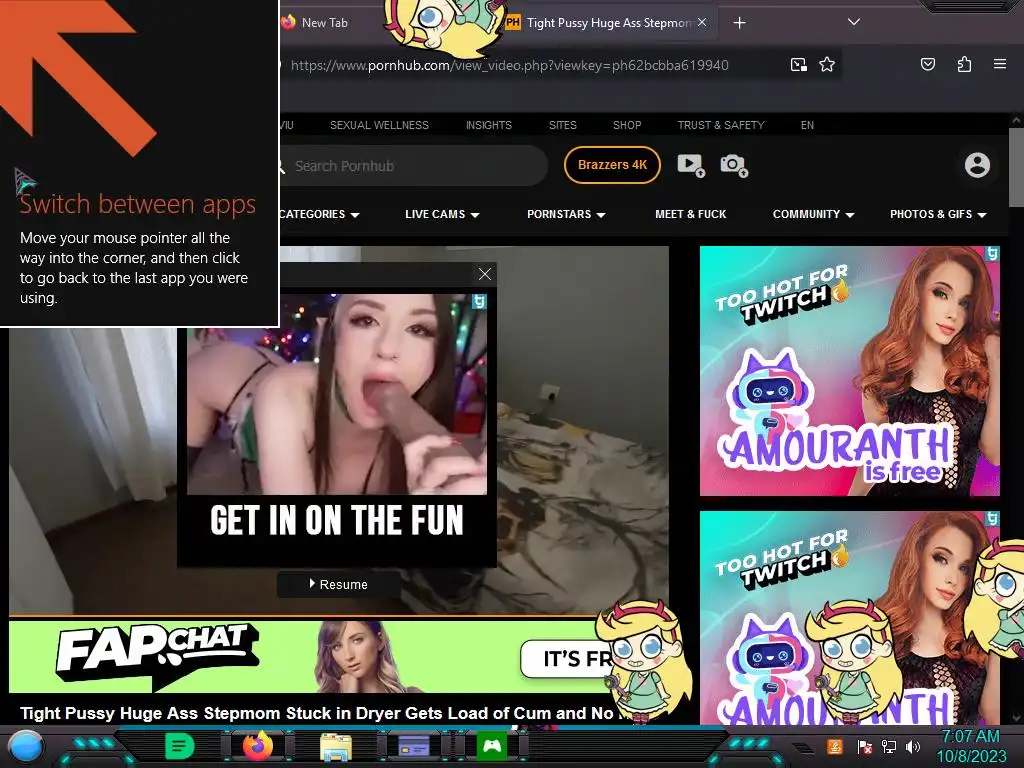
Task: Open the Trust & Safety link
Action: [x=721, y=125]
